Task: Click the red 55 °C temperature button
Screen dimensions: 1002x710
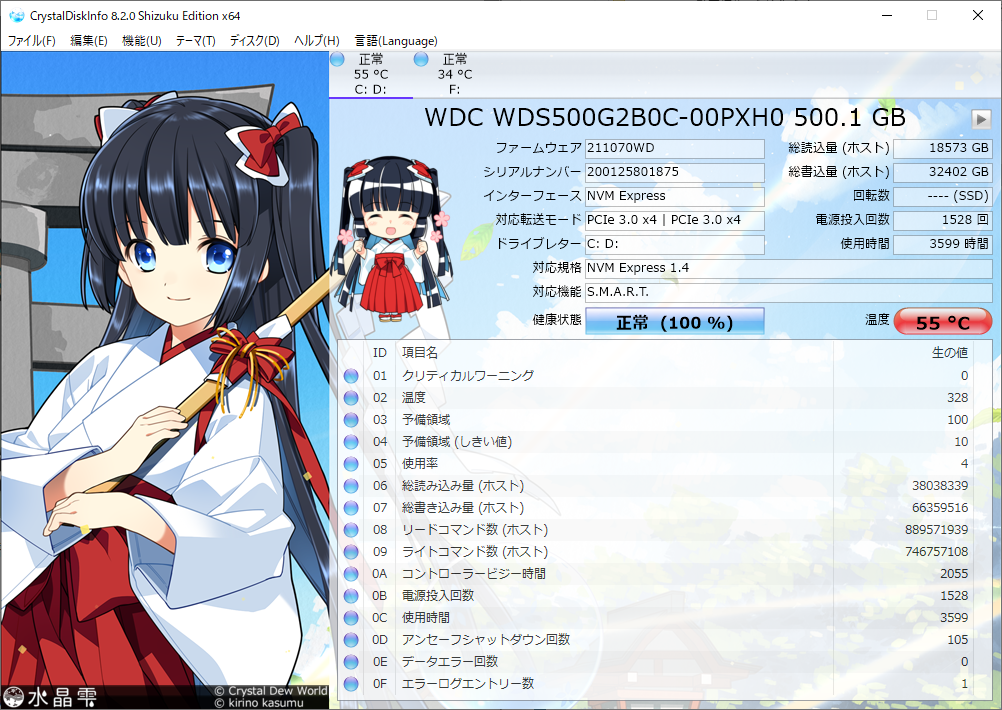Action: point(942,322)
